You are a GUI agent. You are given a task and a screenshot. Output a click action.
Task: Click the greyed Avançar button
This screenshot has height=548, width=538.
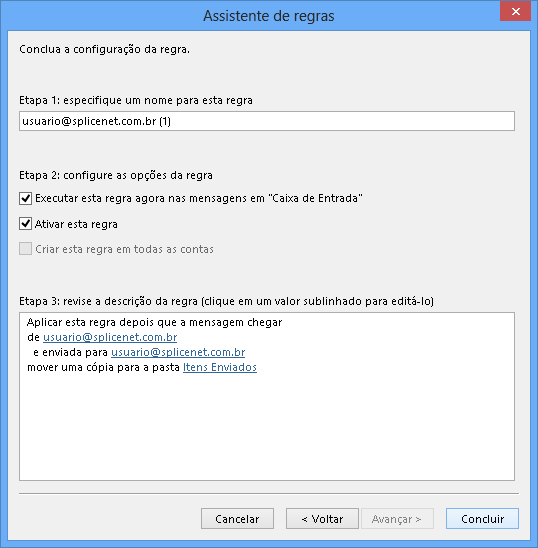pyautogui.click(x=397, y=519)
